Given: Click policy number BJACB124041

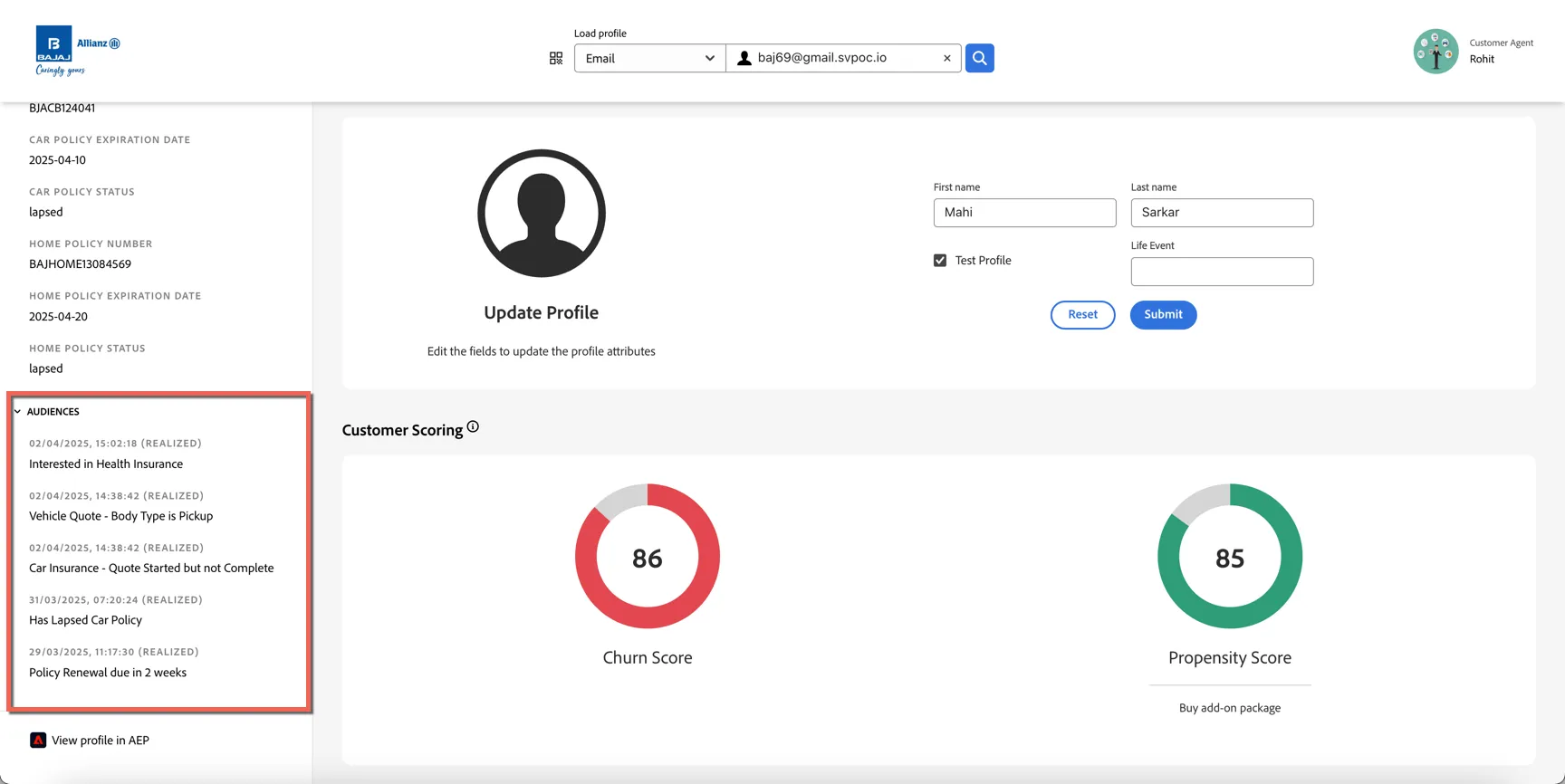Looking at the screenshot, I should pos(62,108).
